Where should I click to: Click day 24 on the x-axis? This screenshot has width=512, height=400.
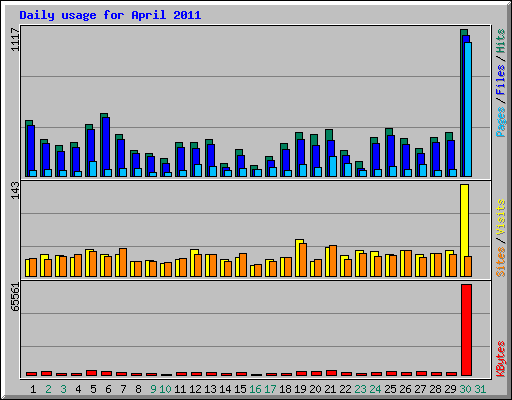(375, 389)
